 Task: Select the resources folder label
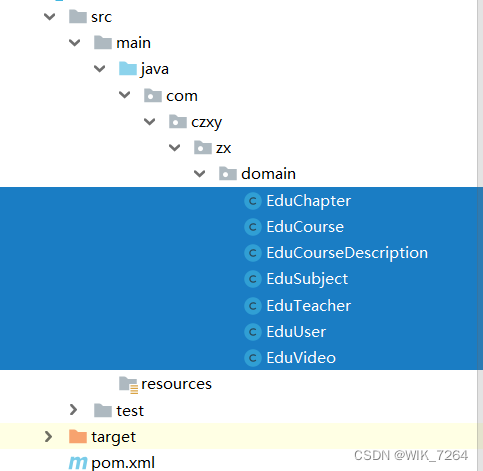(176, 384)
